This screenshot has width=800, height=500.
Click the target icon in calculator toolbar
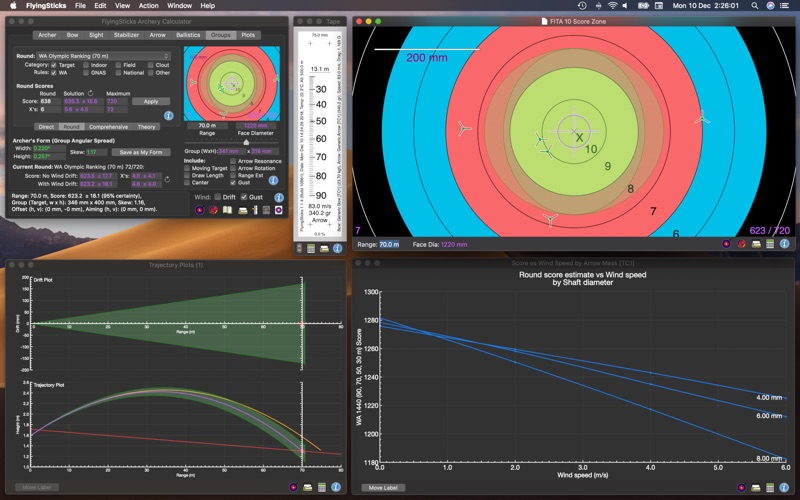(x=199, y=210)
